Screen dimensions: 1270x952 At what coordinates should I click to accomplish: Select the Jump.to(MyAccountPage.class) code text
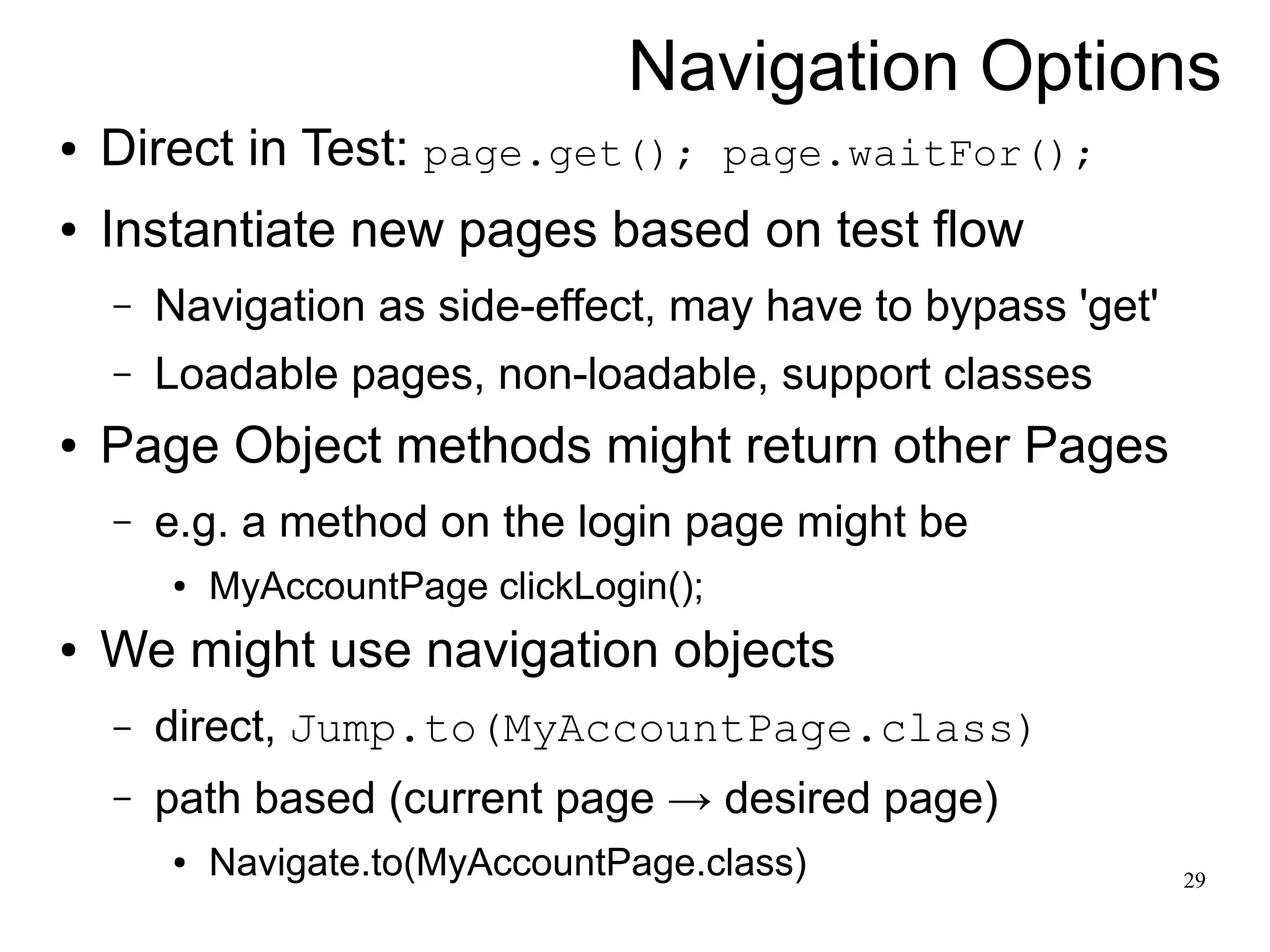(661, 730)
